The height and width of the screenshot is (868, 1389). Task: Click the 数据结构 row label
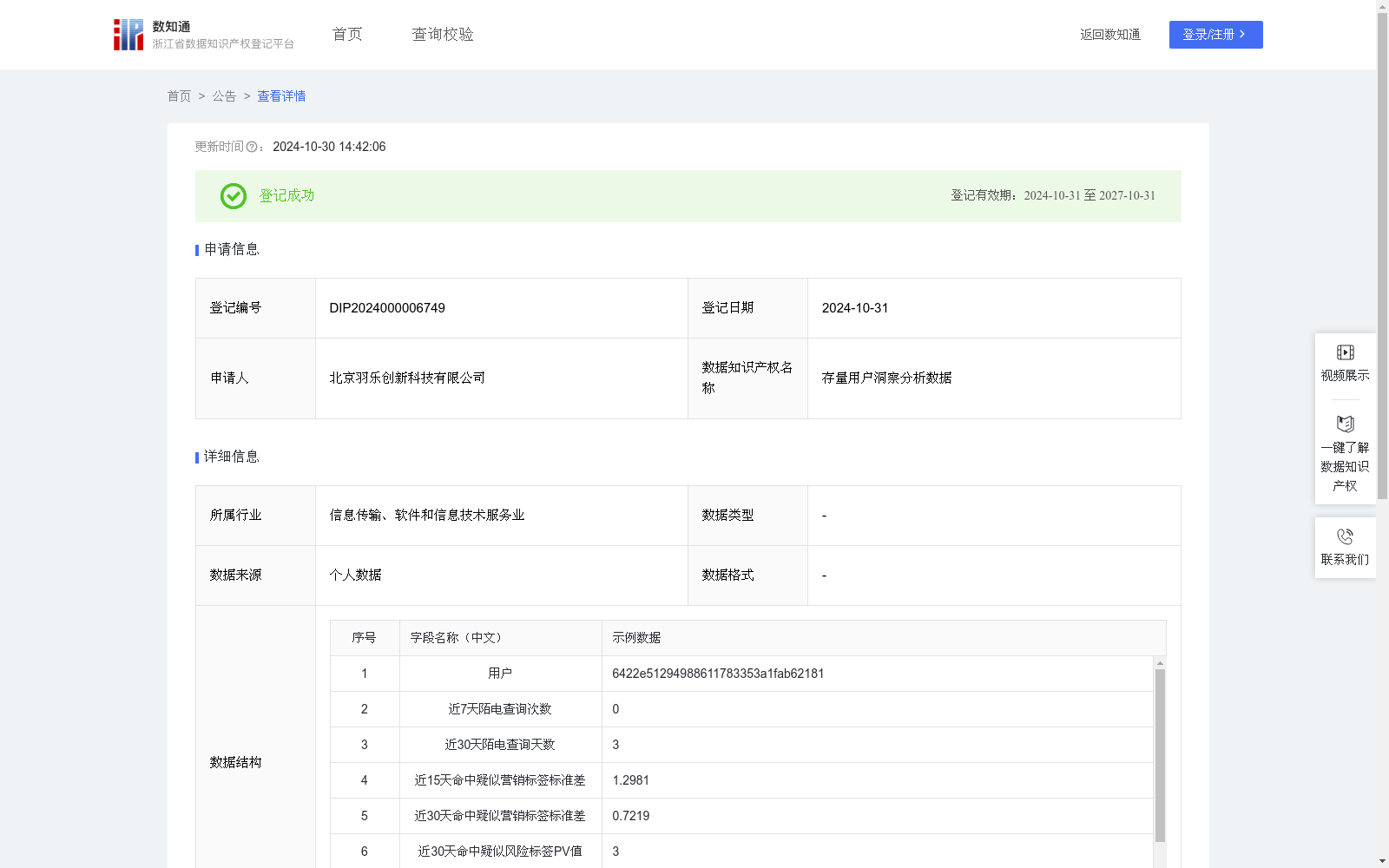[x=235, y=763]
